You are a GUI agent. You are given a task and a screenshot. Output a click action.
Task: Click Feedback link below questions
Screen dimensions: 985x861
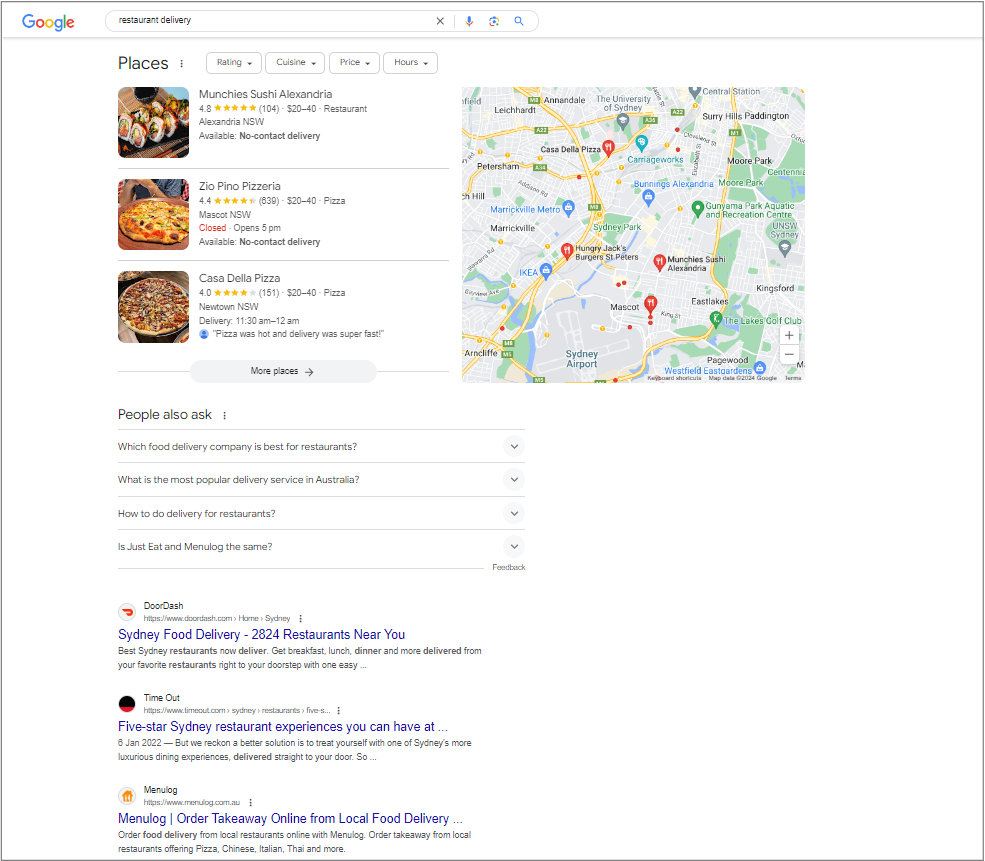509,567
